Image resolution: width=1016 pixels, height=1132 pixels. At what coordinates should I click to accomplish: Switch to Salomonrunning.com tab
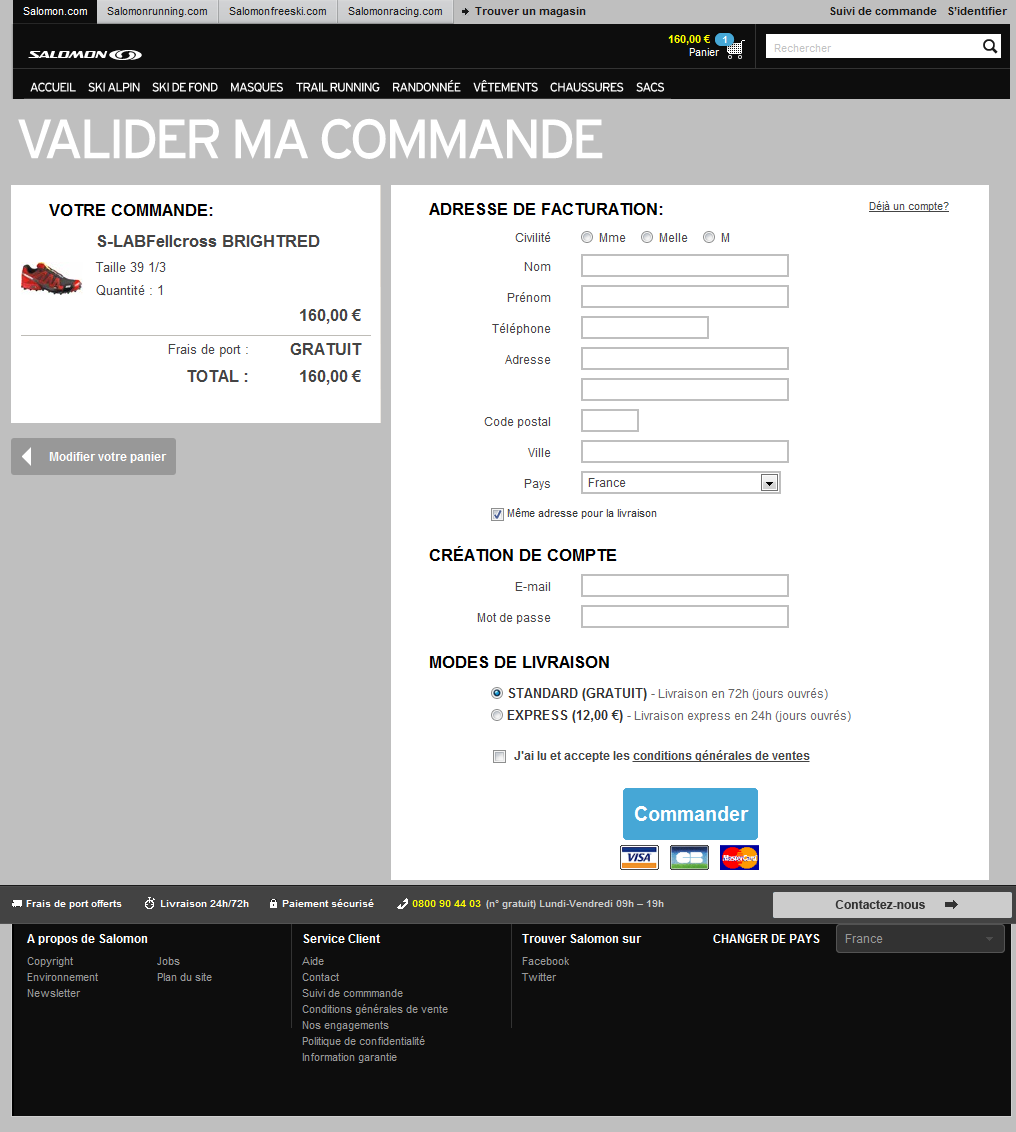point(157,12)
